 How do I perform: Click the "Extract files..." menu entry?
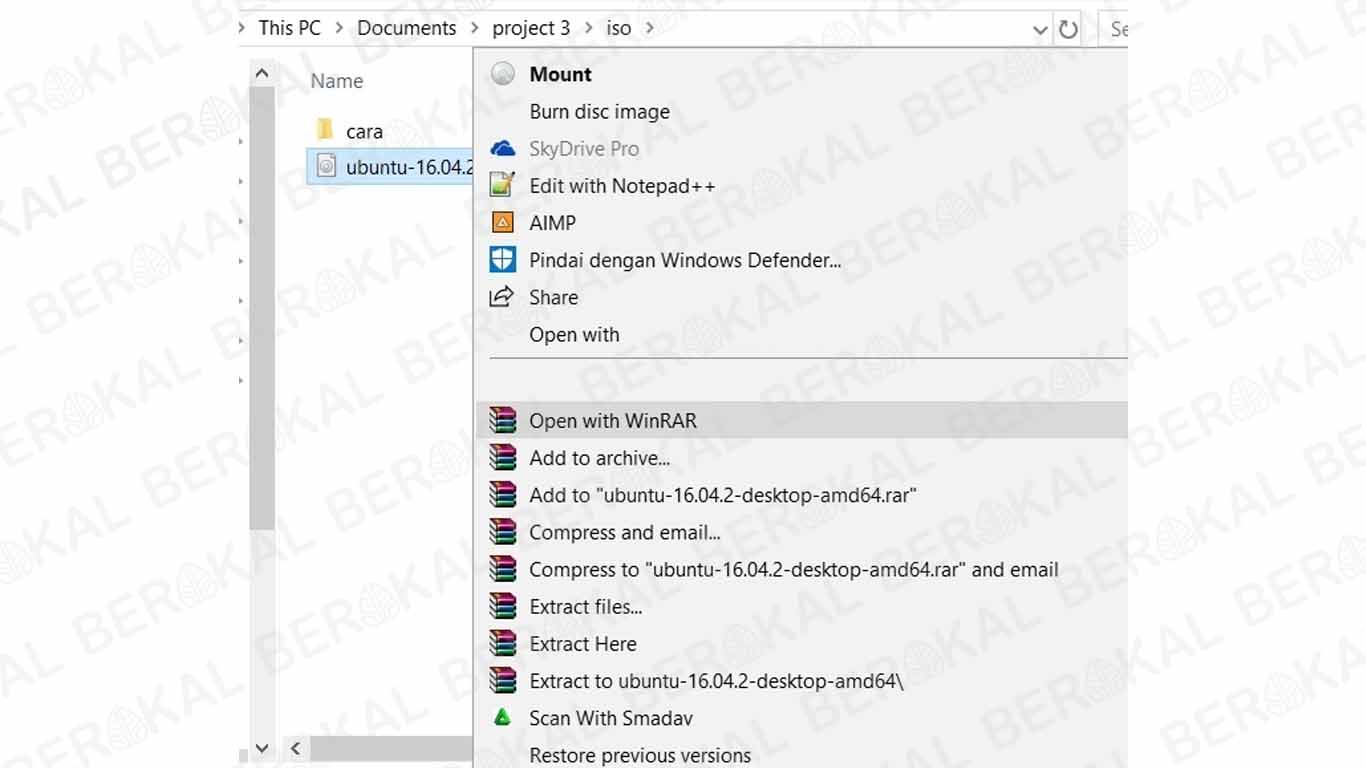coord(586,606)
